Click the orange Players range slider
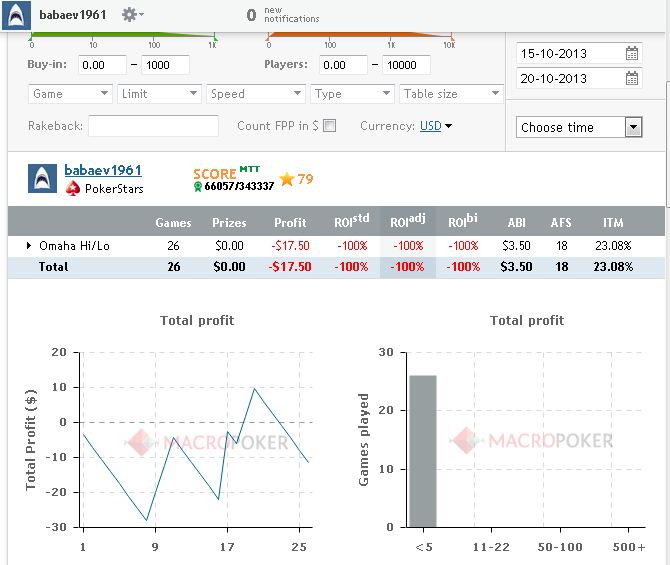Viewport: 670px width, 565px height. coord(360,35)
